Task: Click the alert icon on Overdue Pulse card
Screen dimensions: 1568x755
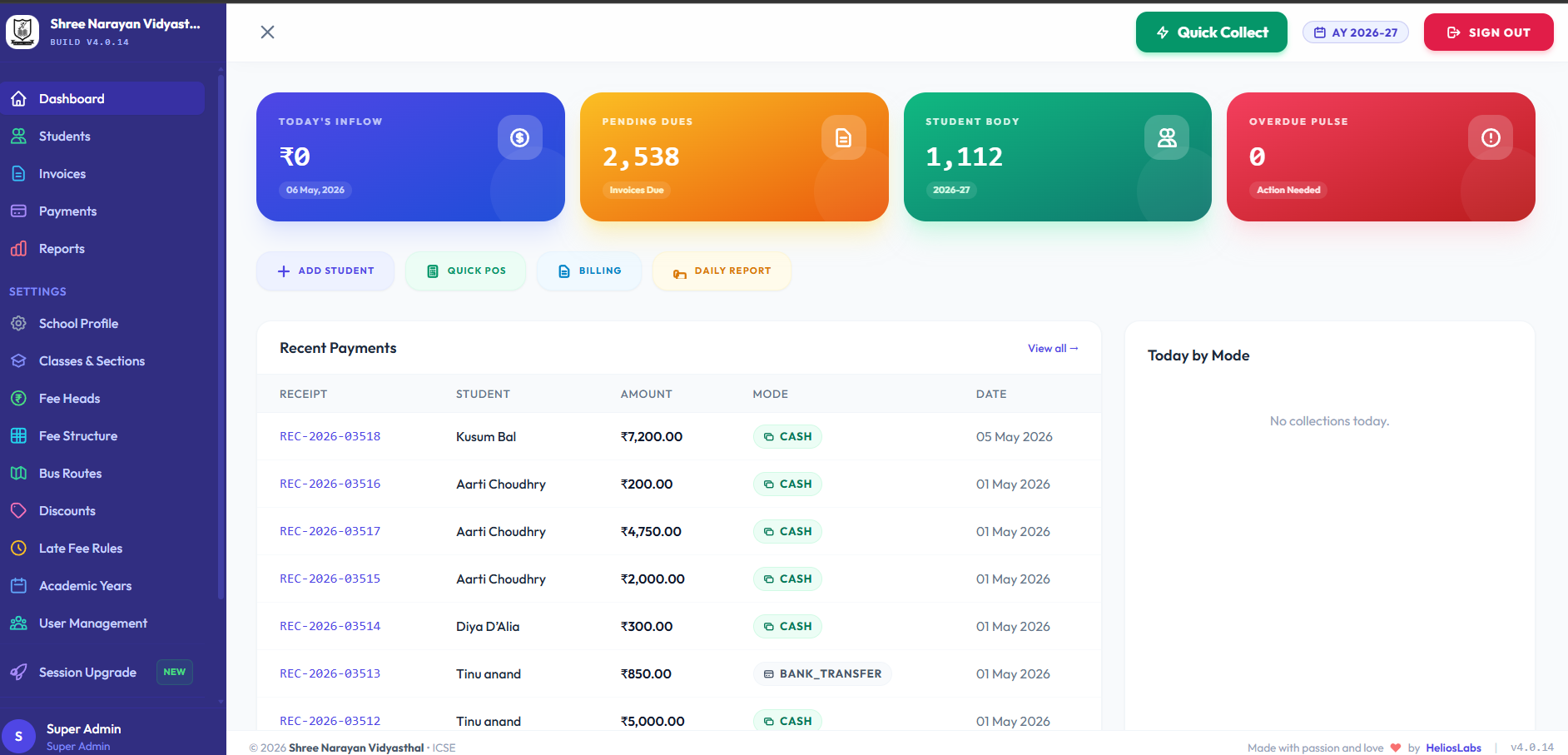Action: click(1491, 137)
